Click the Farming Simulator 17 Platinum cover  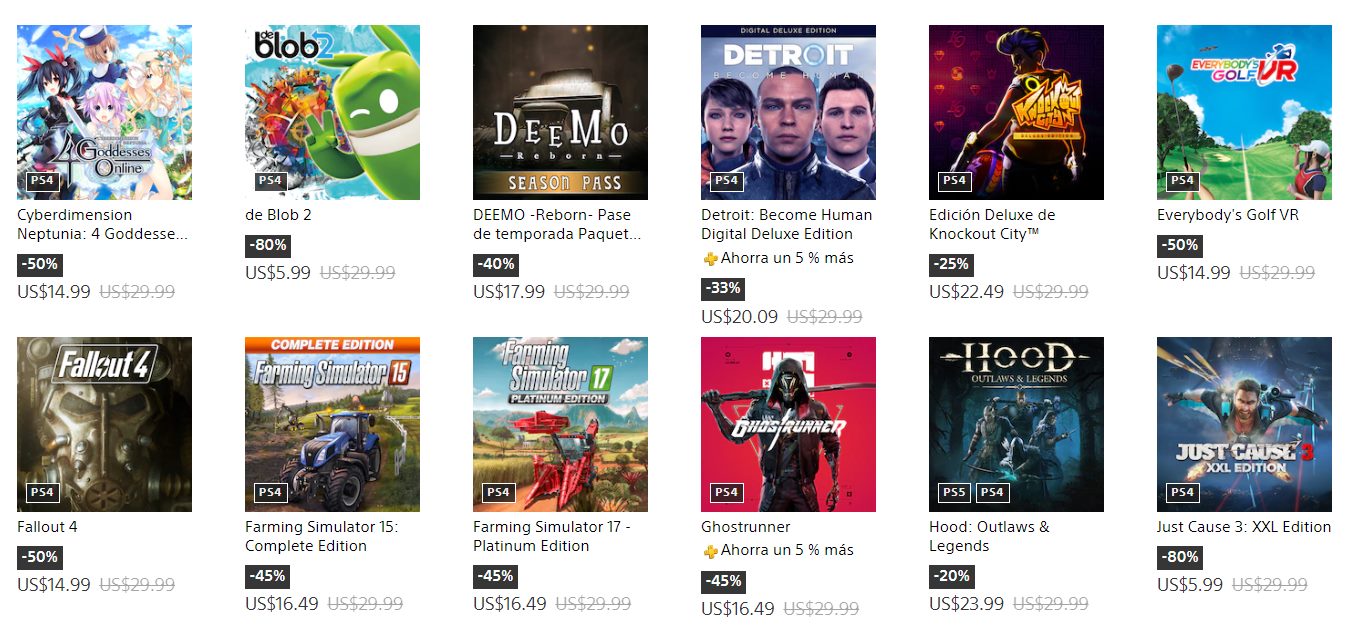tap(560, 424)
